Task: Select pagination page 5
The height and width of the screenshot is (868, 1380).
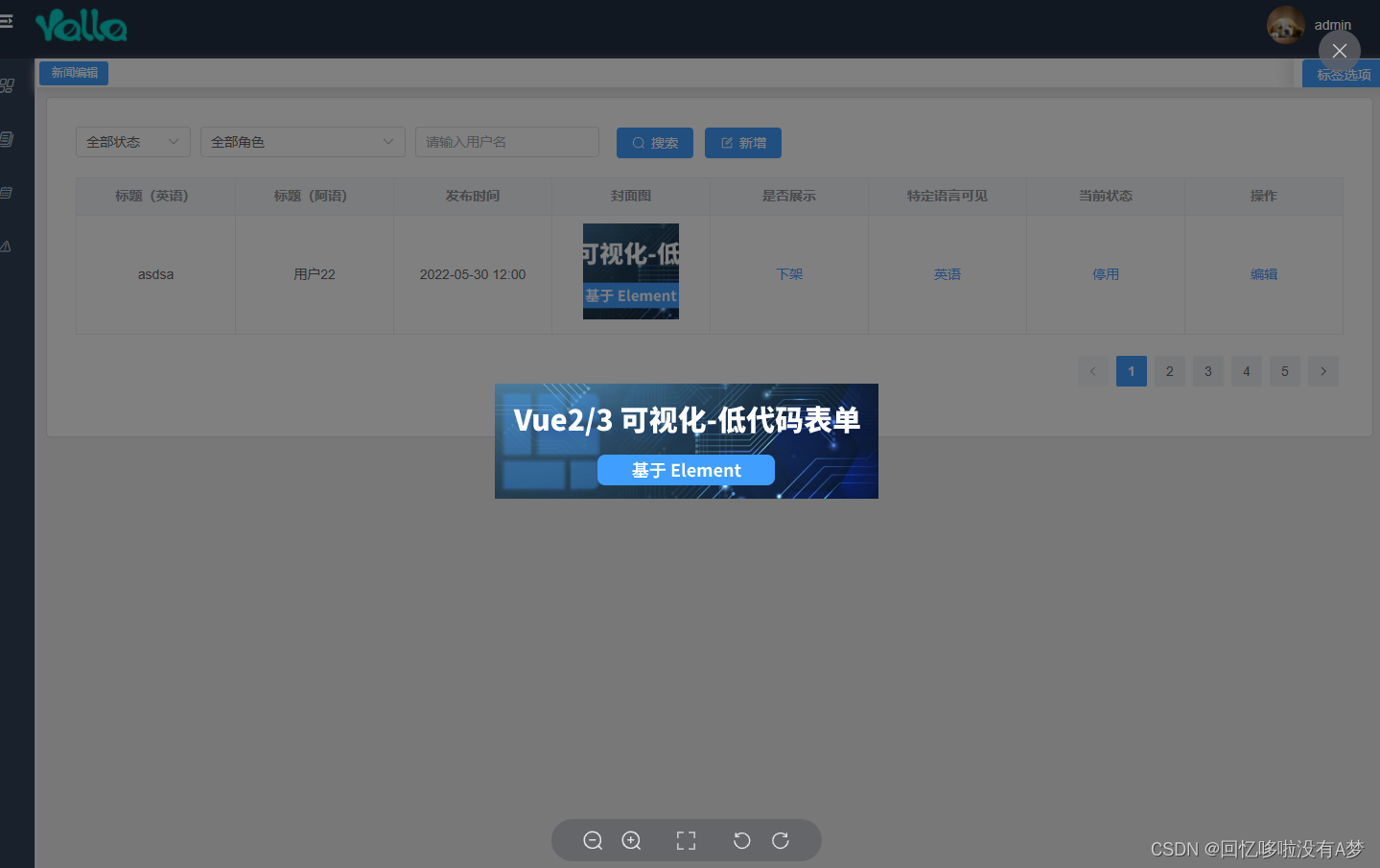Action: (1285, 371)
